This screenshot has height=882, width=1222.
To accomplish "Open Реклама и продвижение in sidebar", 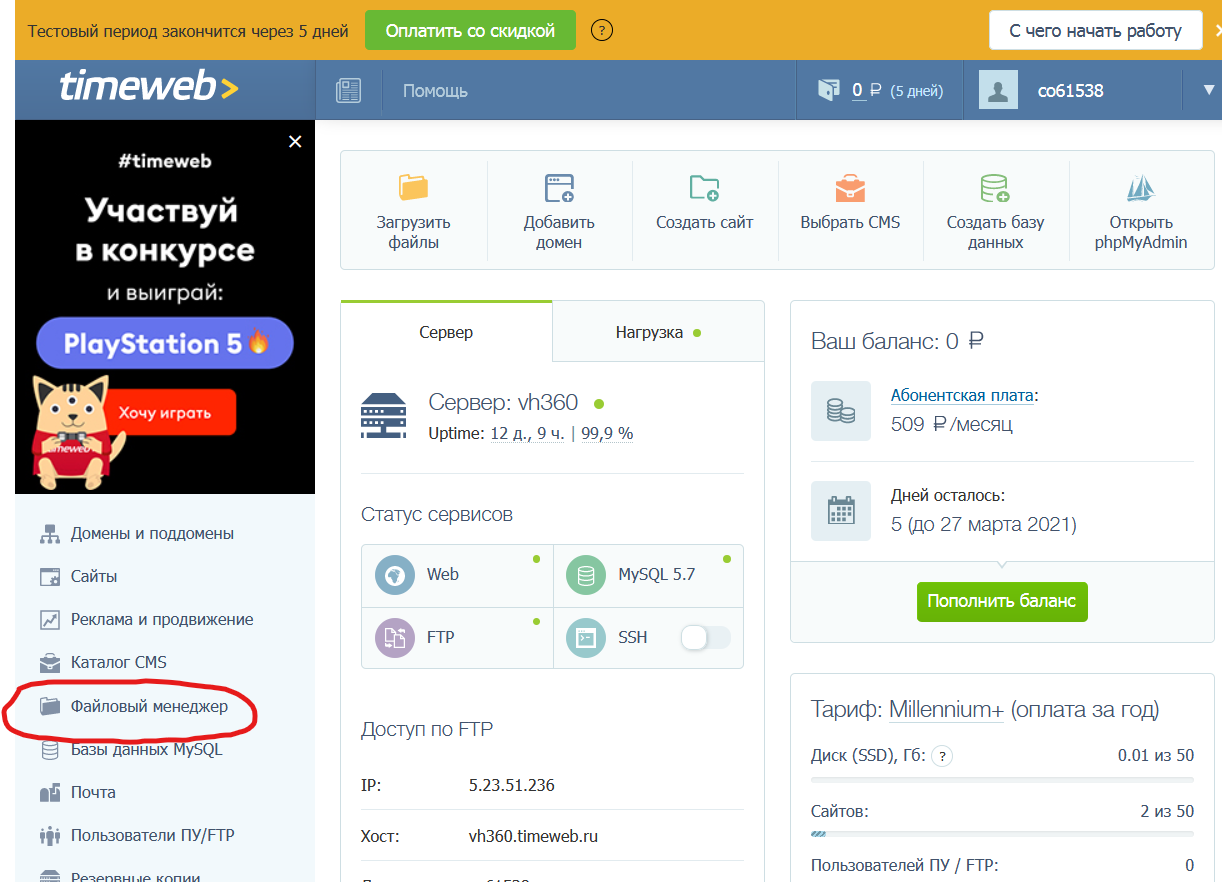I will point(162,620).
